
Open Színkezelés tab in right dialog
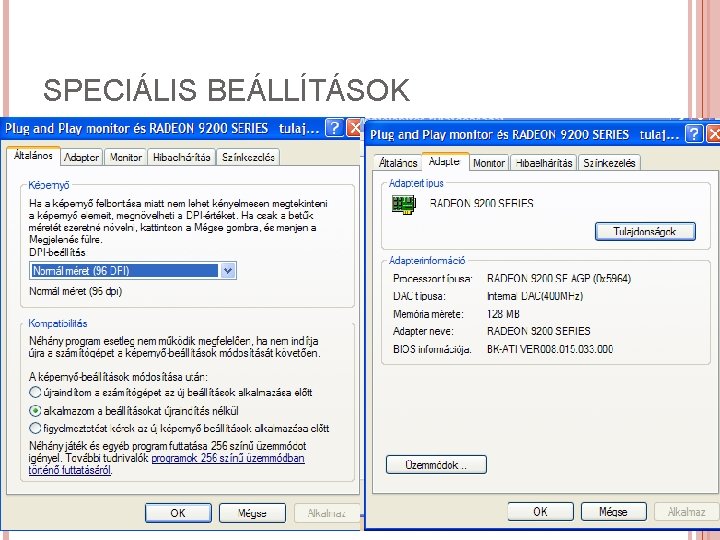point(609,163)
